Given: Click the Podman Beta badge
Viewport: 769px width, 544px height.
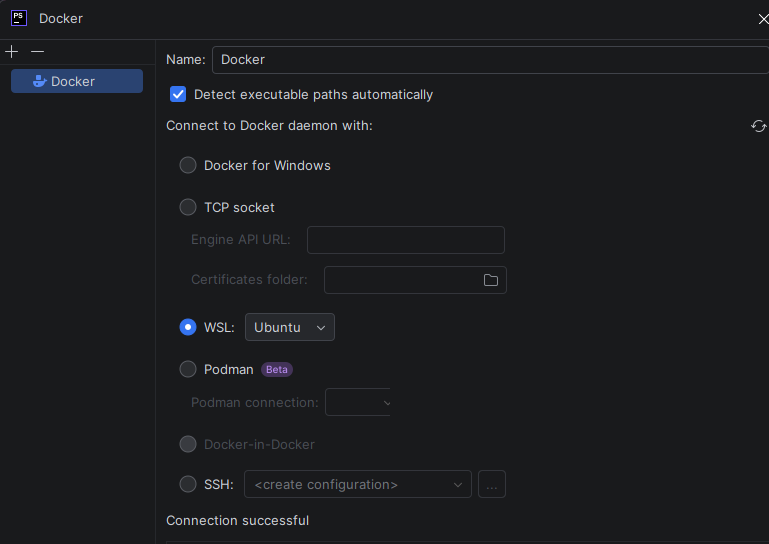Looking at the screenshot, I should point(277,369).
